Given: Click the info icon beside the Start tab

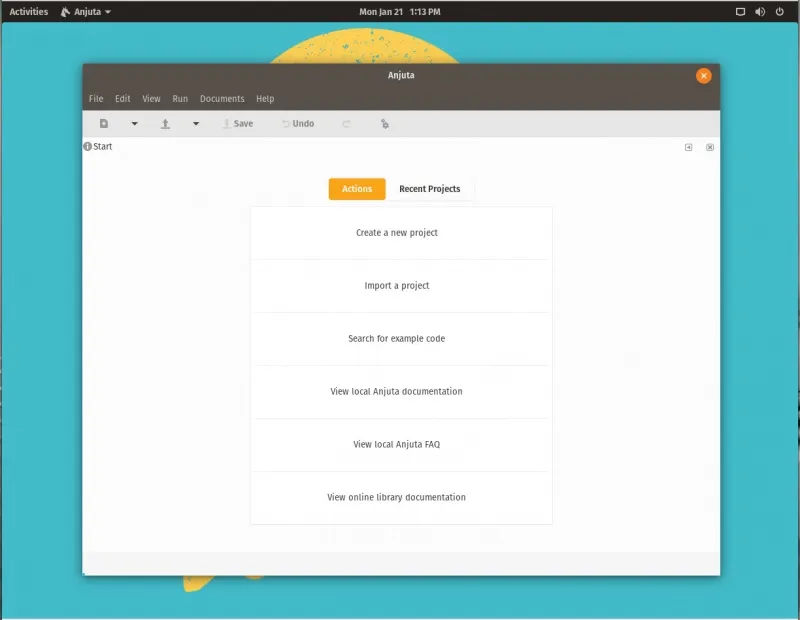Looking at the screenshot, I should coord(87,146).
